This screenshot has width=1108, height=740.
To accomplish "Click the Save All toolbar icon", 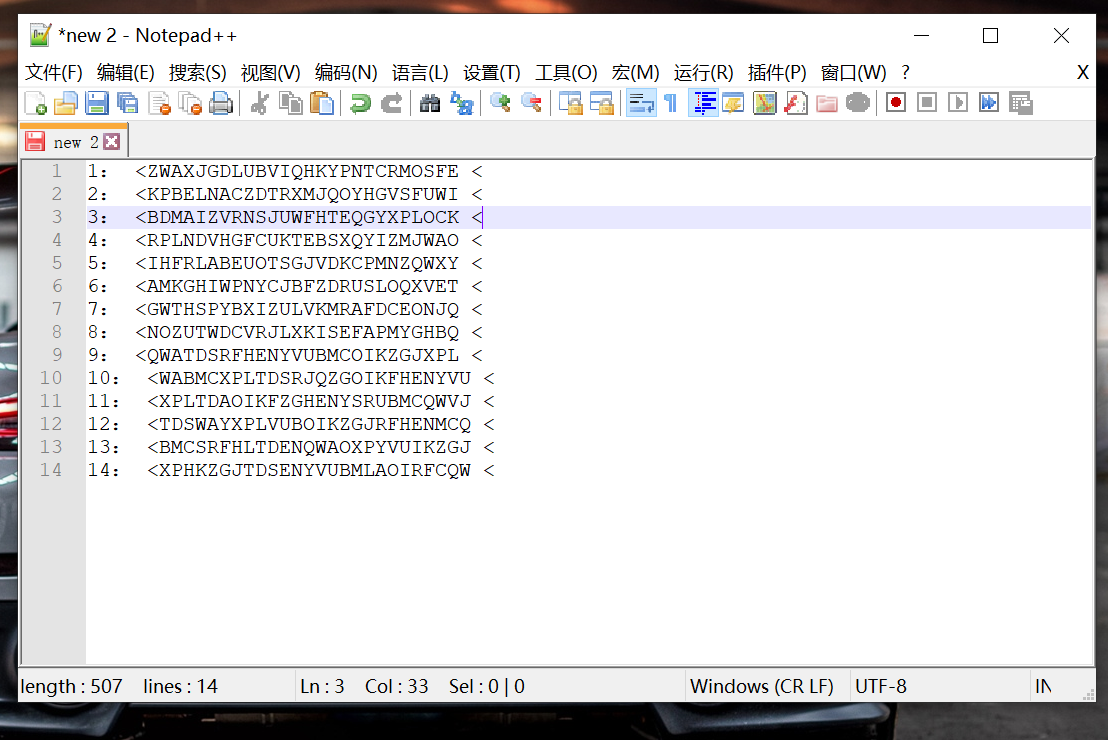I will click(126, 102).
